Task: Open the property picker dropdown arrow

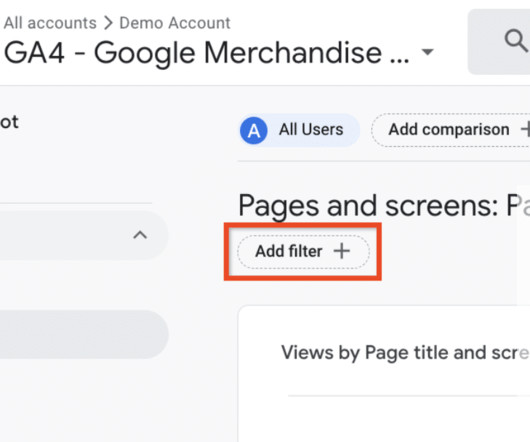Action: (428, 52)
